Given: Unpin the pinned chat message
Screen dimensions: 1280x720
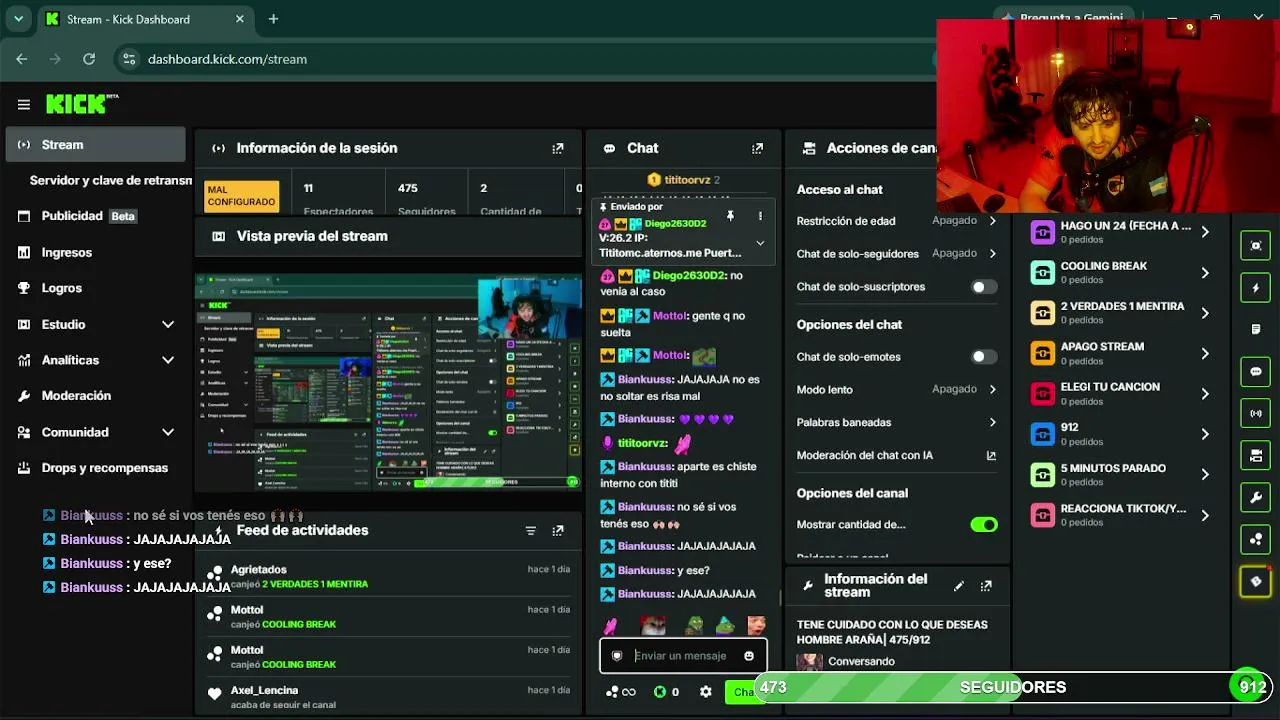Looking at the screenshot, I should click(x=730, y=216).
